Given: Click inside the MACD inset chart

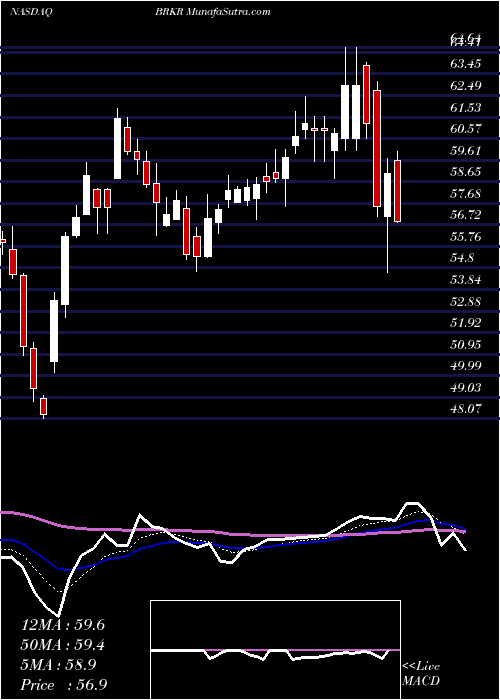Looking at the screenshot, I should pos(275,650).
